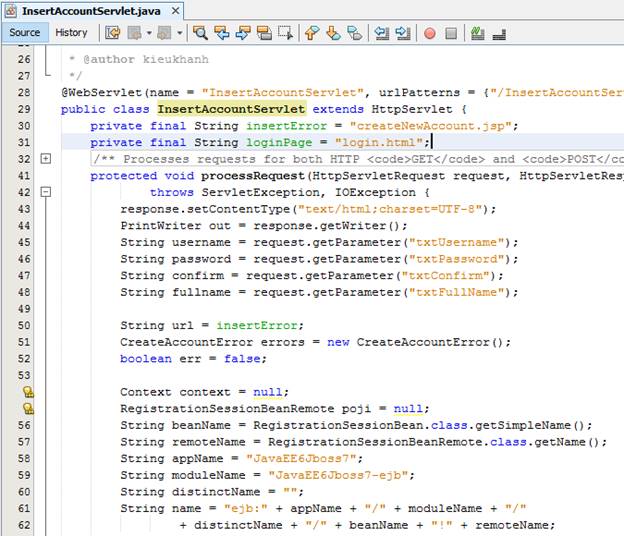Go to Find Previous Occurrence icon

pyautogui.click(x=222, y=33)
